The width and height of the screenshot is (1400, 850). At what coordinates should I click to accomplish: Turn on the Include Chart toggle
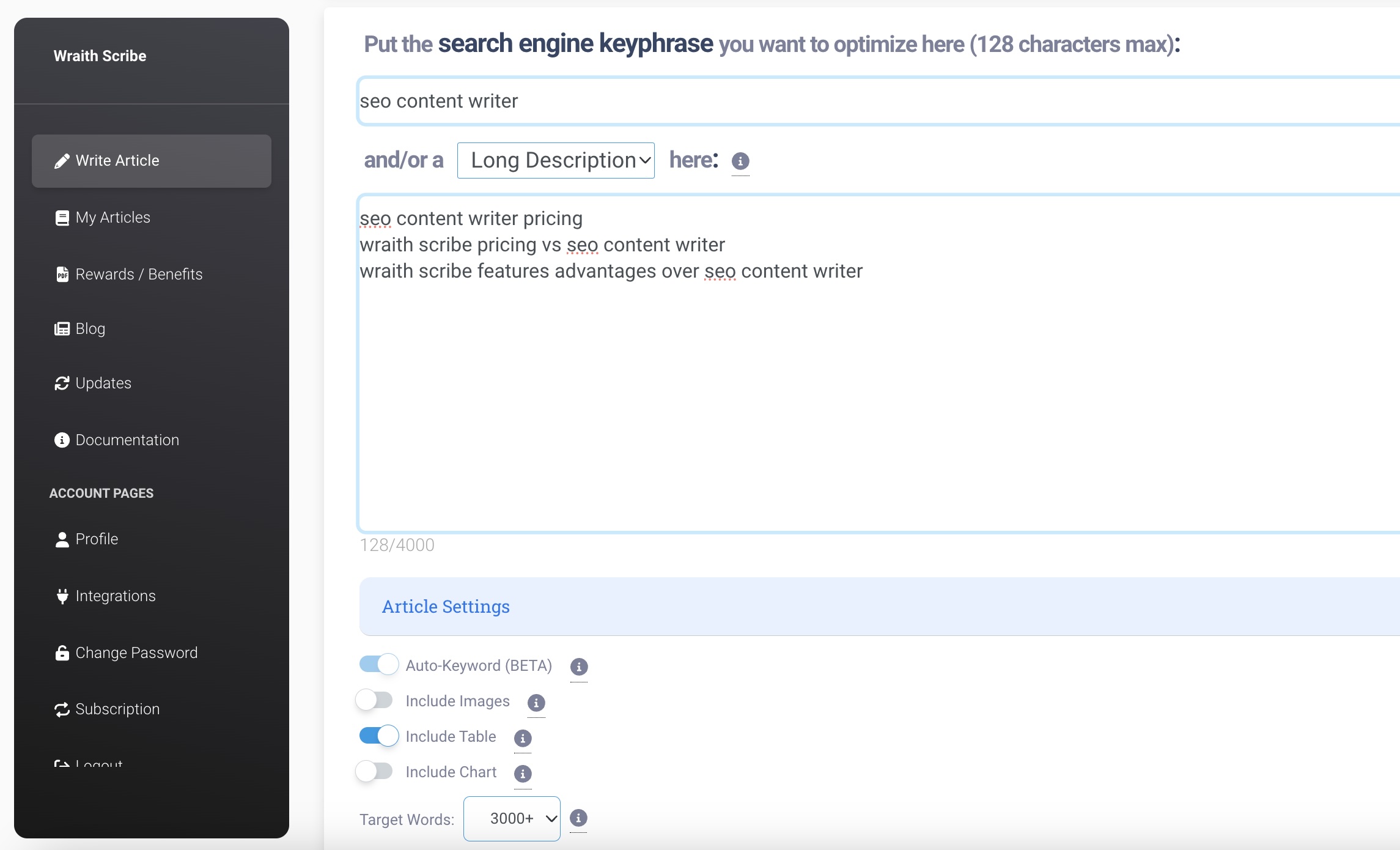tap(375, 771)
